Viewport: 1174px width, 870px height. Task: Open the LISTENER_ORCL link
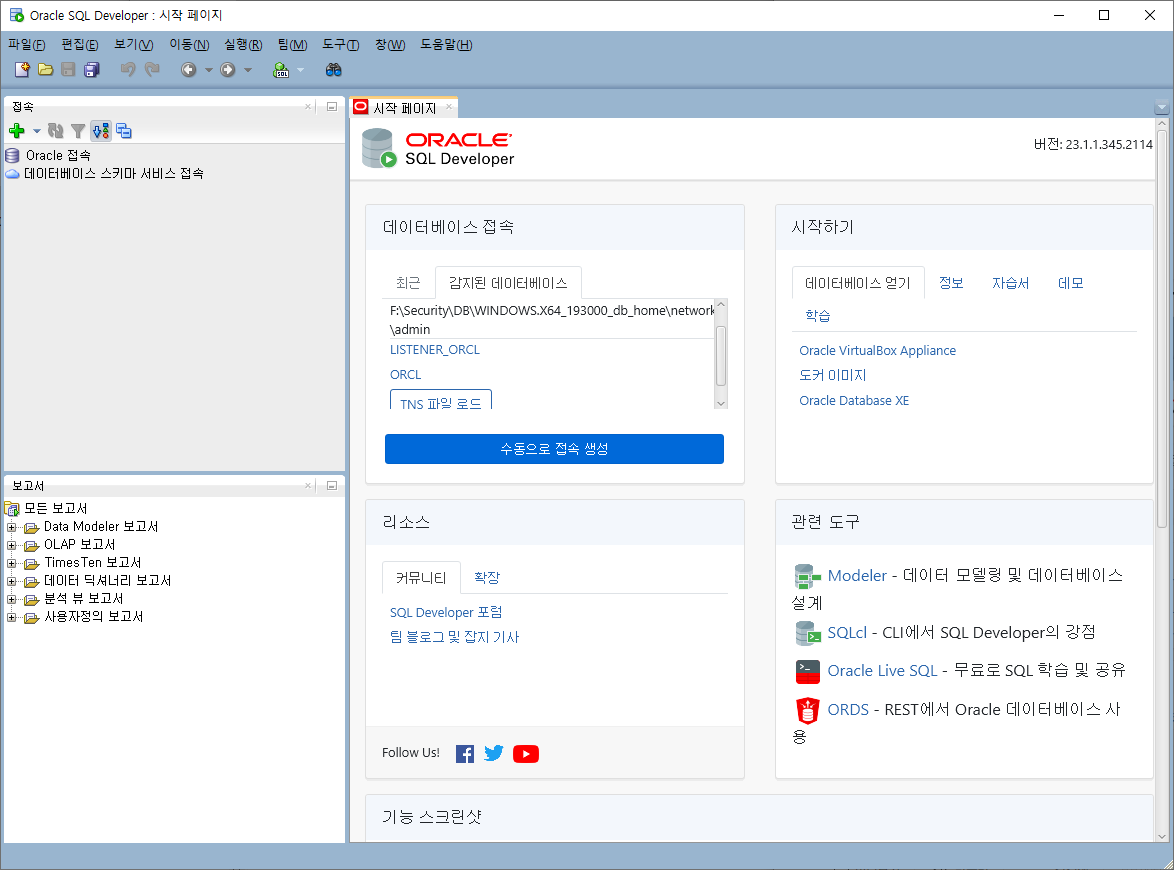[x=434, y=350]
